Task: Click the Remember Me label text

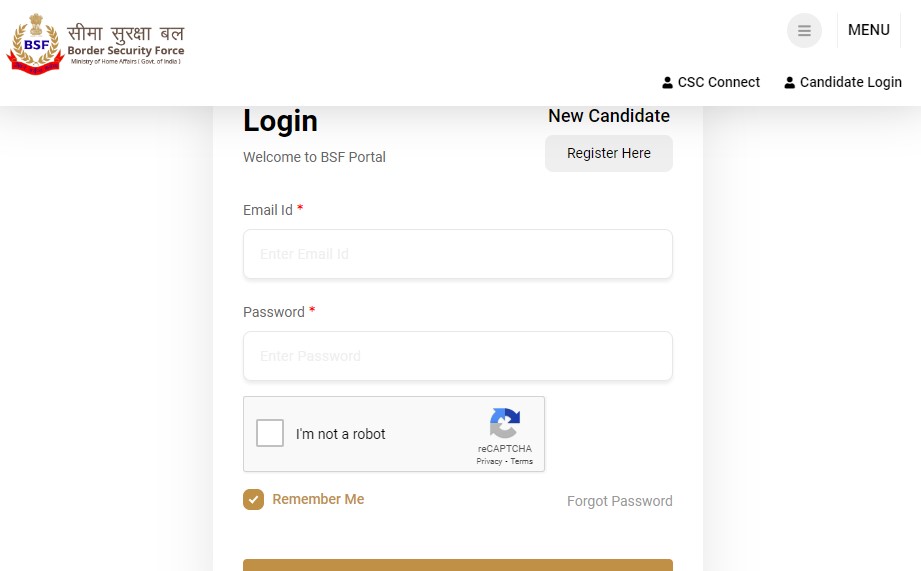Action: click(318, 499)
